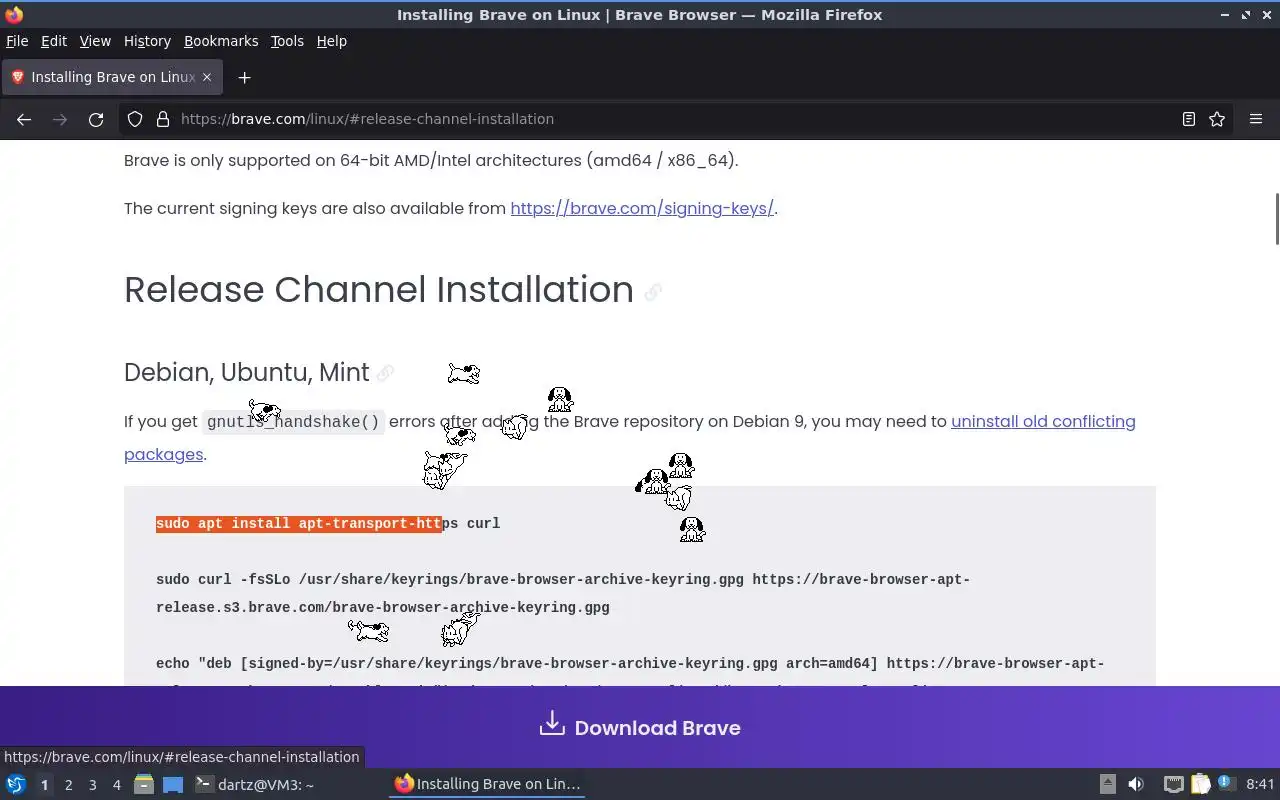
Task: Open the Firefox hamburger application menu
Action: tap(1256, 119)
